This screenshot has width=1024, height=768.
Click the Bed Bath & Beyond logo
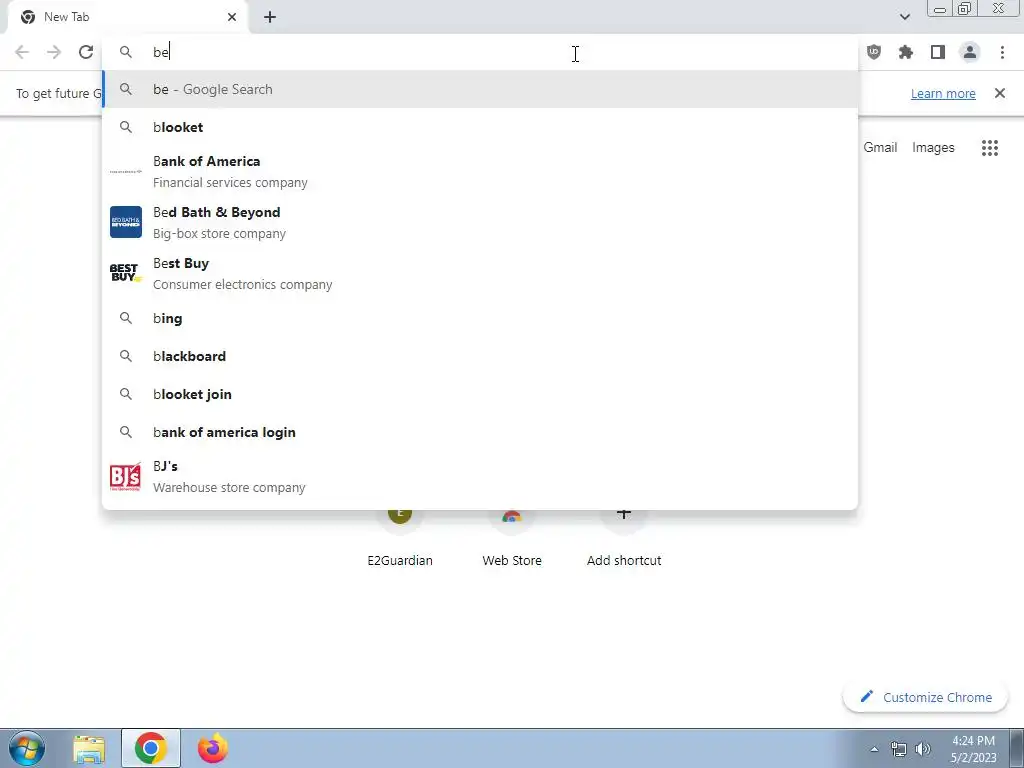click(x=125, y=222)
